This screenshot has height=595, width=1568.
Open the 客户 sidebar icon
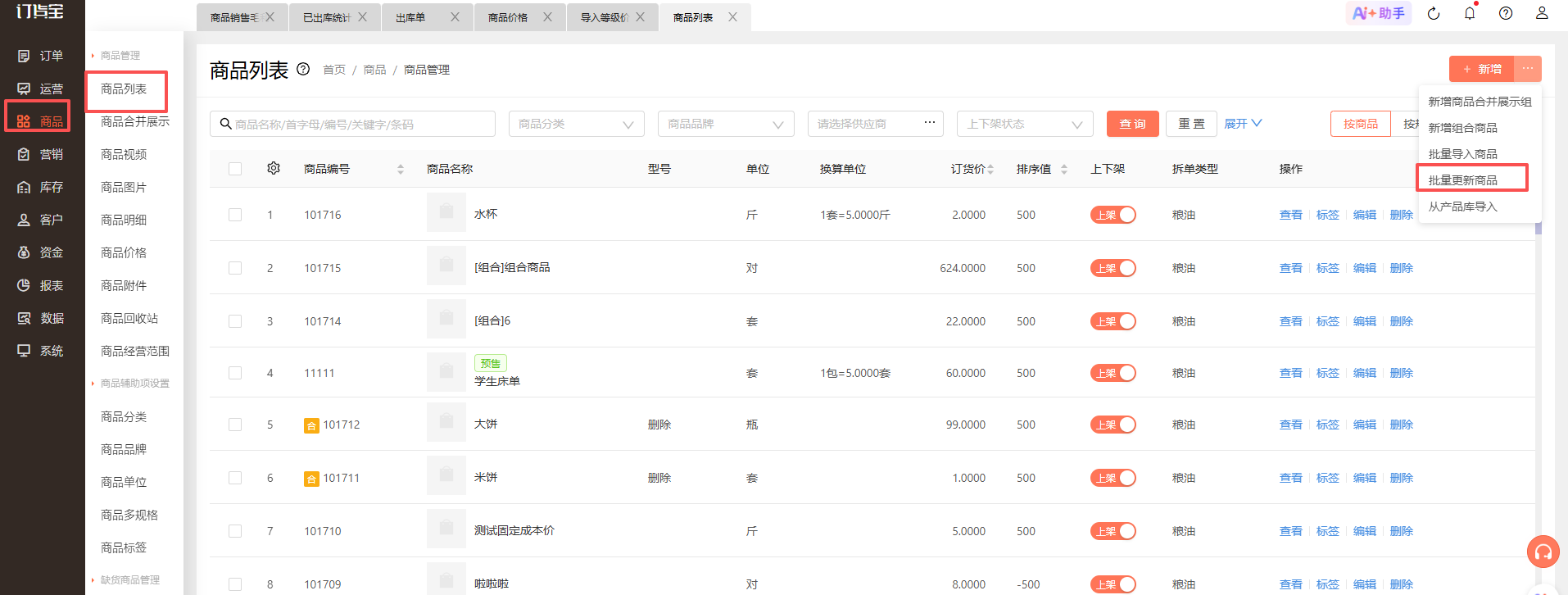point(24,220)
